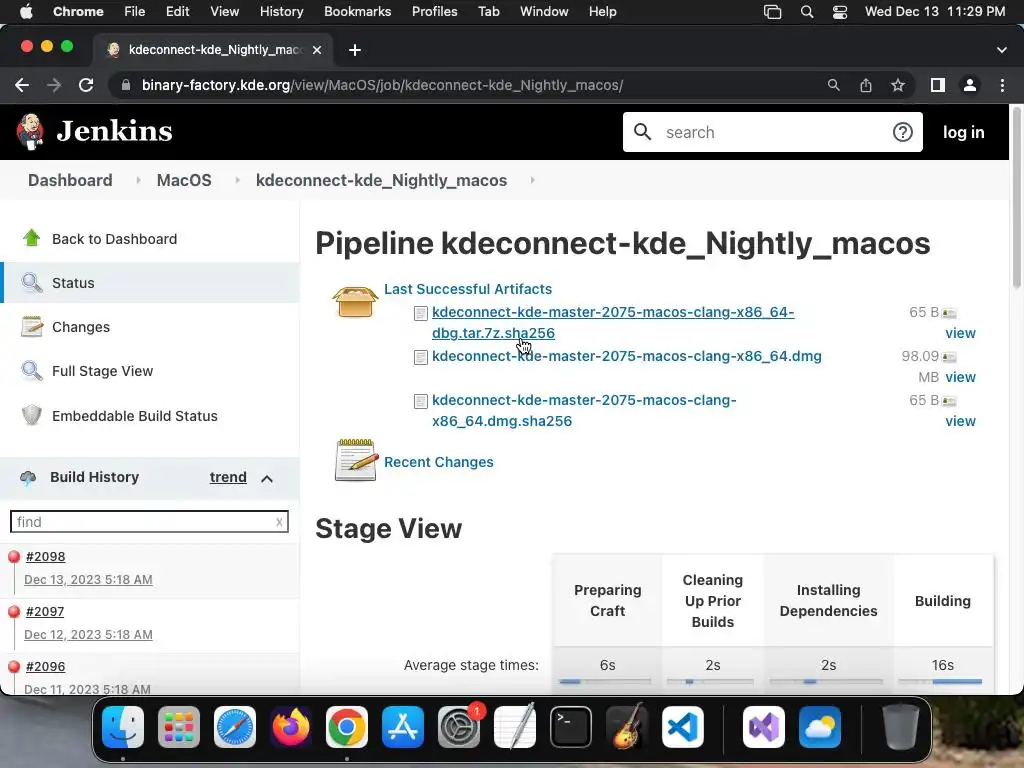Image resolution: width=1024 pixels, height=768 pixels.
Task: Open the Chrome File menu
Action: [135, 11]
